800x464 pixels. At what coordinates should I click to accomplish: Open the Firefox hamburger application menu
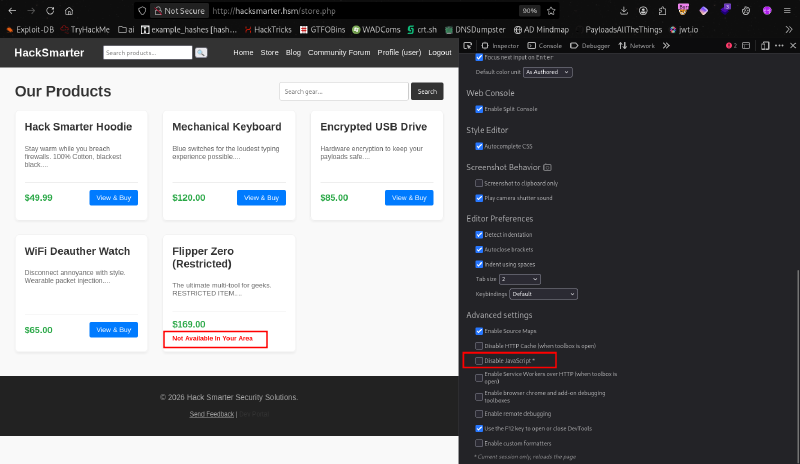click(x=787, y=11)
